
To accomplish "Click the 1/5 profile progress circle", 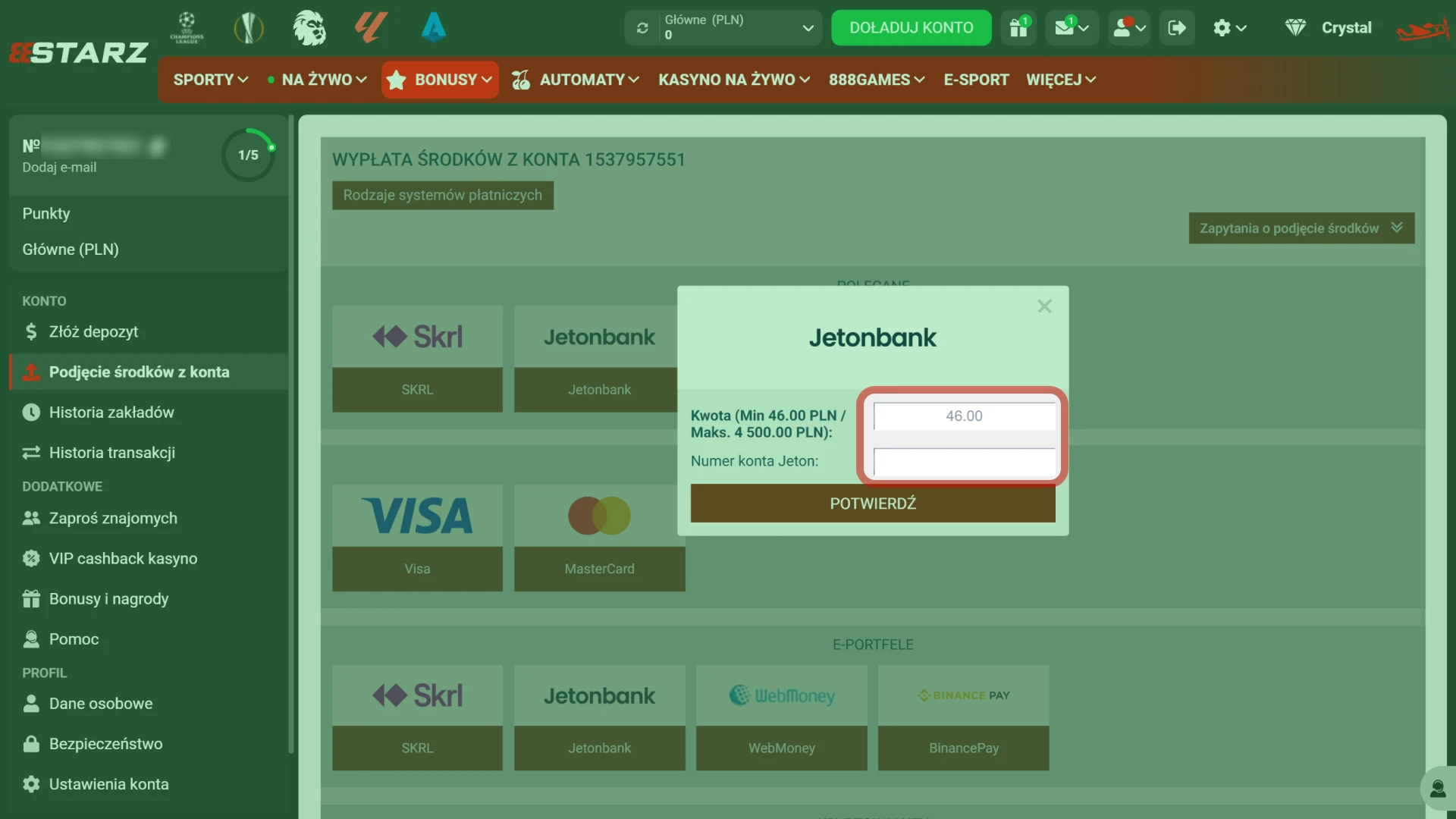I will [x=248, y=155].
